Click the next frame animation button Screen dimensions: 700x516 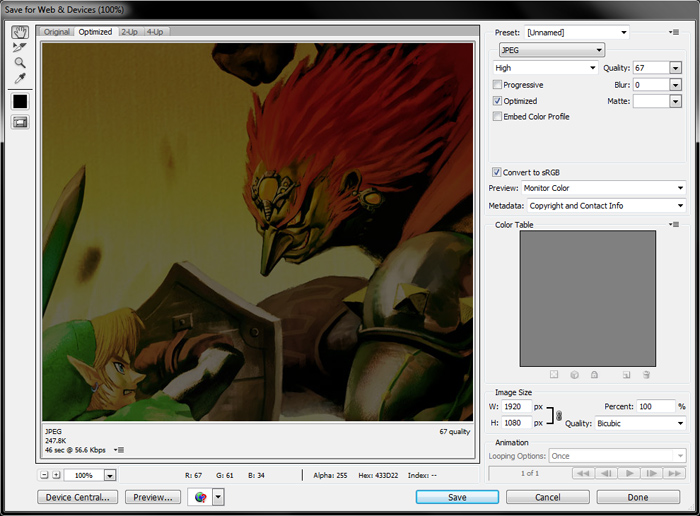652,473
